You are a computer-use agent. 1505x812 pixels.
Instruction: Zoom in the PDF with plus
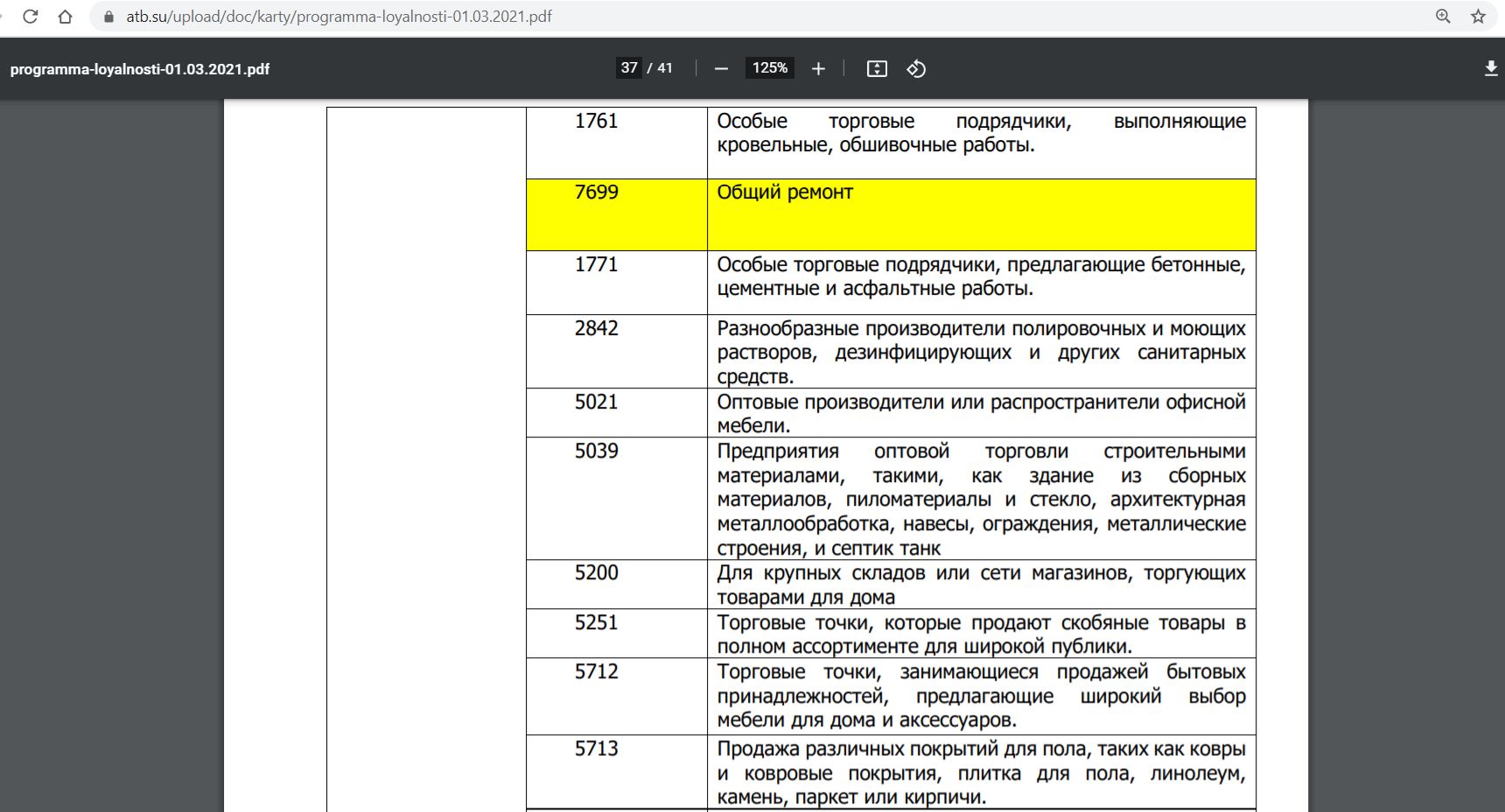tap(818, 68)
